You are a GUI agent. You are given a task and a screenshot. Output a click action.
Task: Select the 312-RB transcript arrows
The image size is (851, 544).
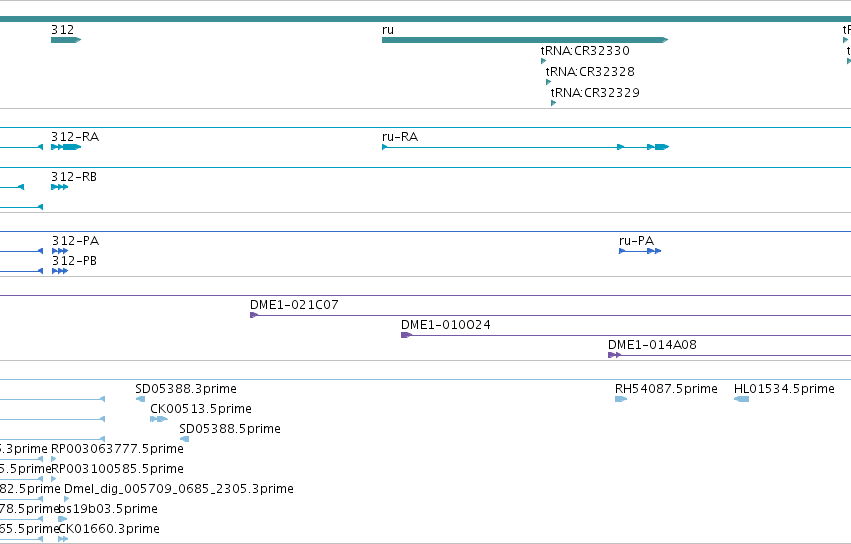coord(59,187)
